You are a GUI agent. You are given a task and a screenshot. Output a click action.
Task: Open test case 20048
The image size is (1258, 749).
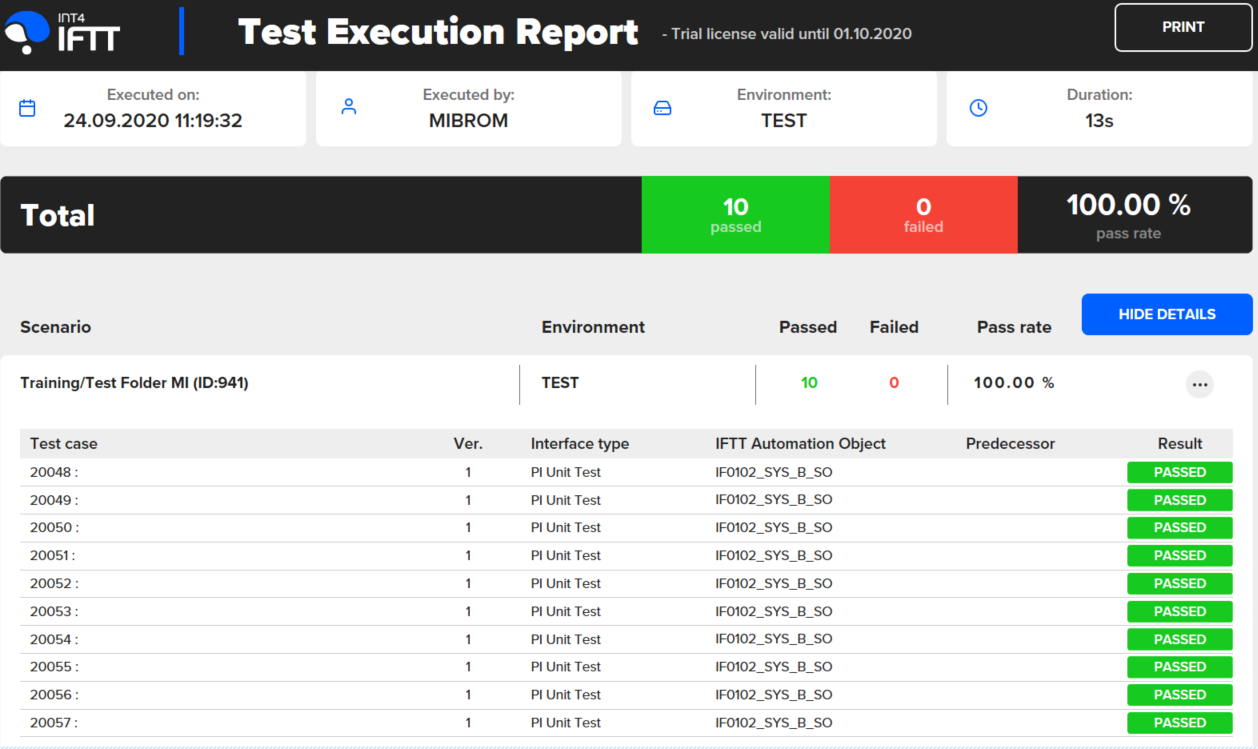(x=54, y=472)
